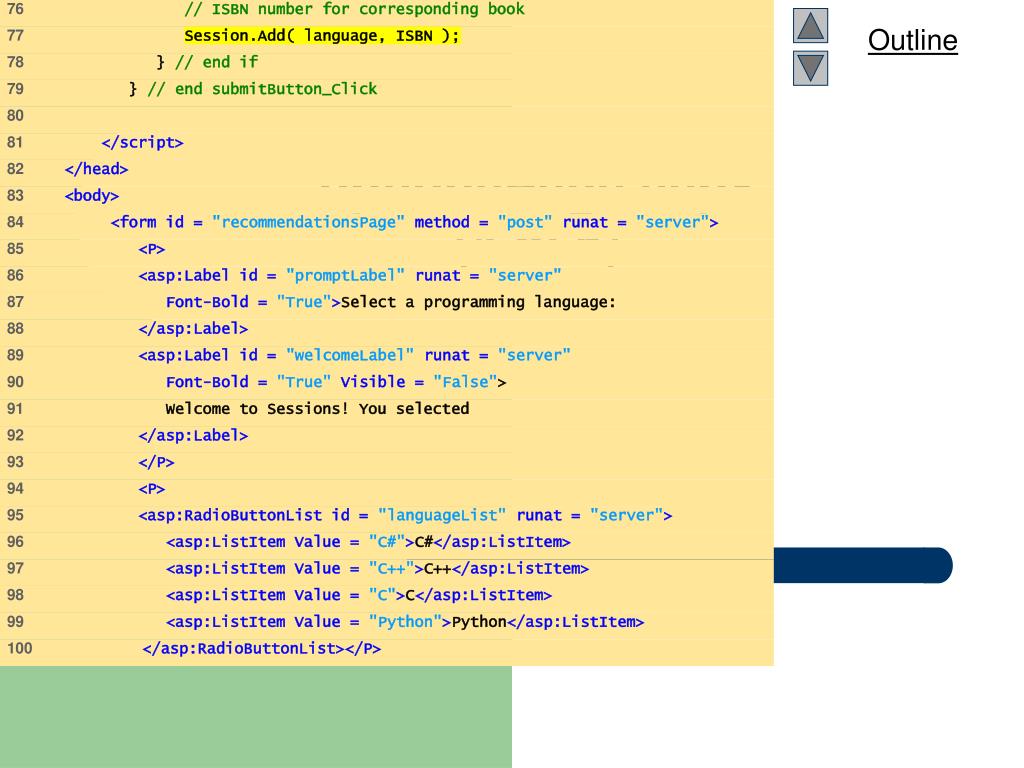Click the up arrow navigation icon
This screenshot has height=768, width=1024.
pos(810,25)
